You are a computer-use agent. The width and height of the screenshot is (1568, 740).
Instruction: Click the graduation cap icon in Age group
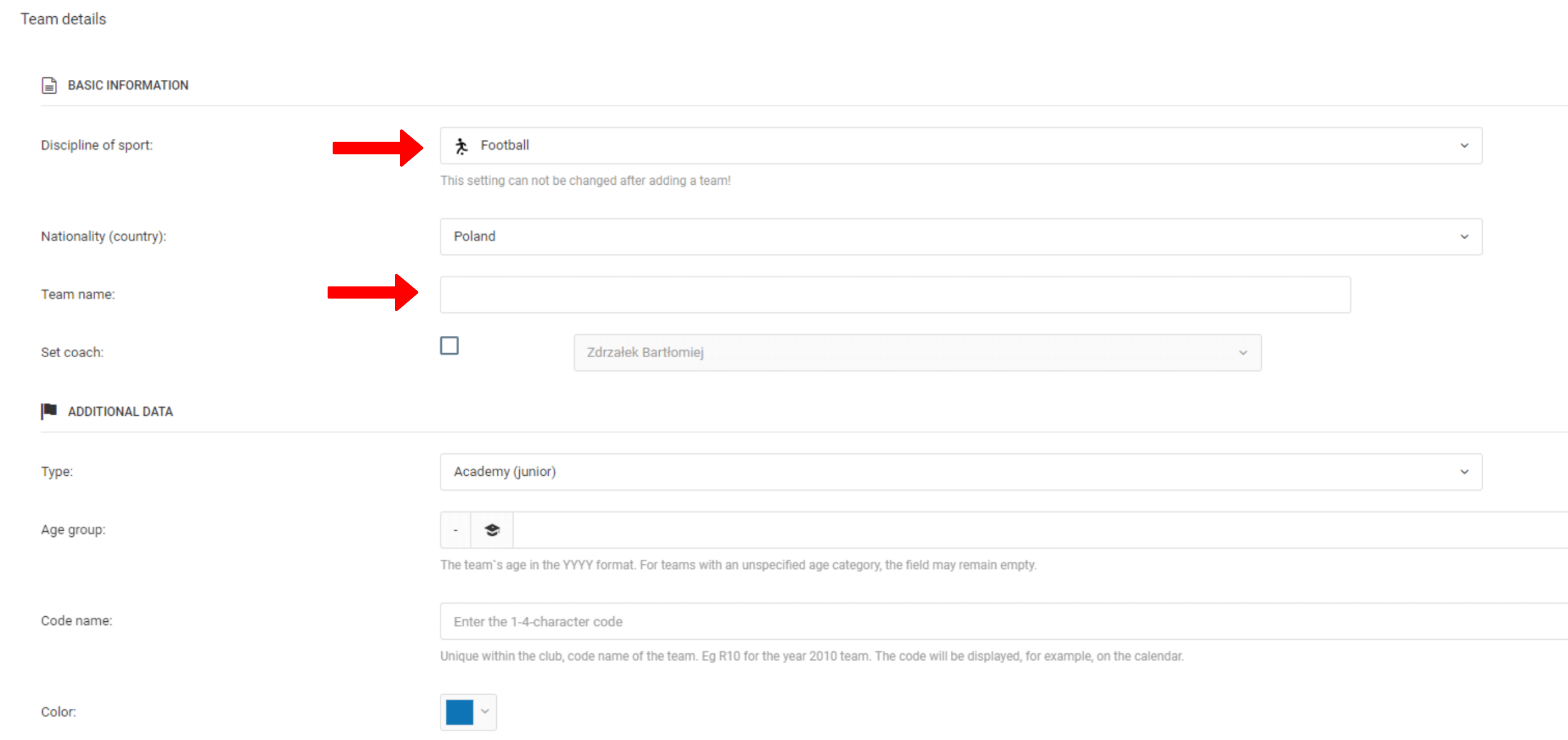492,530
